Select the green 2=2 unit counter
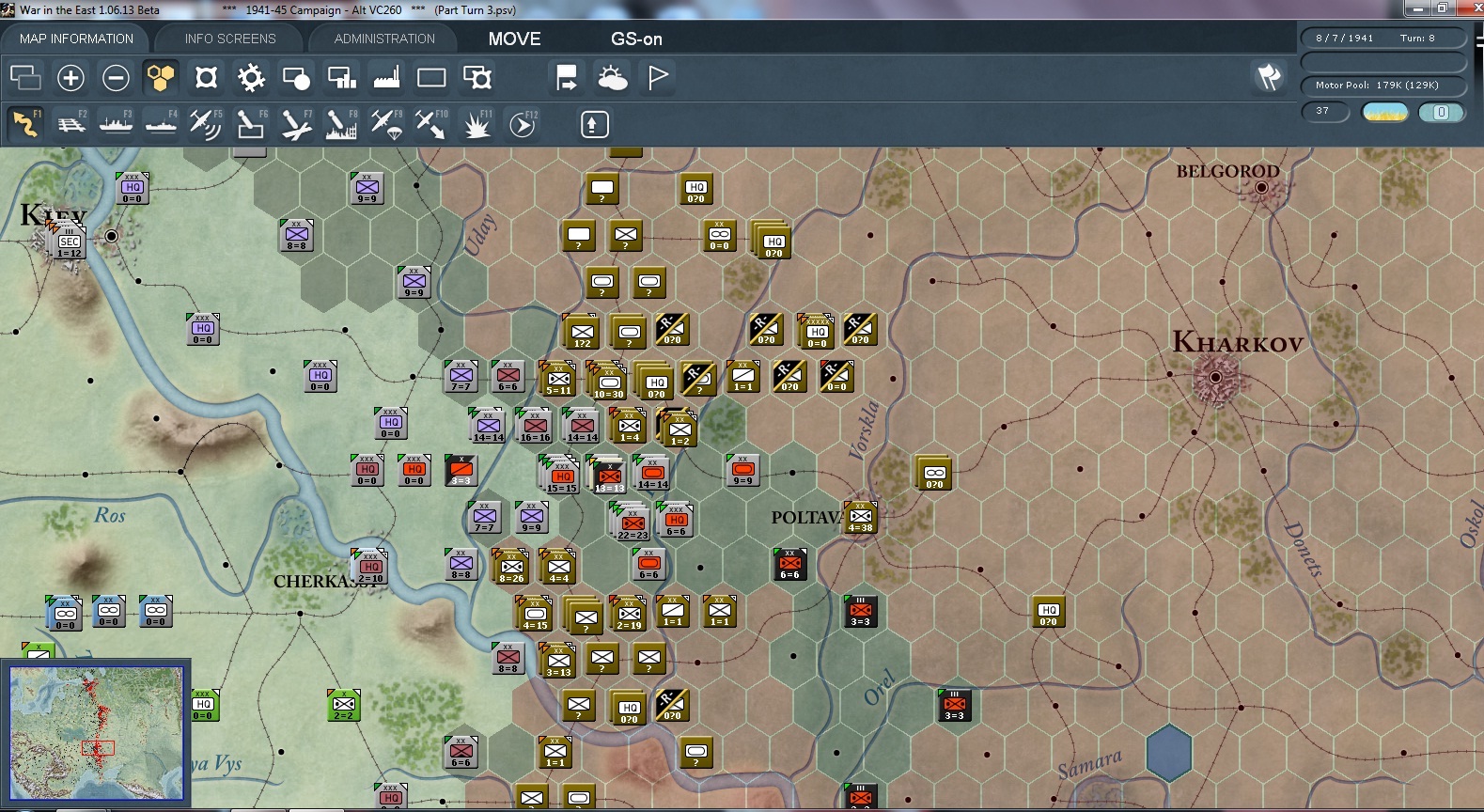Viewport: 1484px width, 812px height. (344, 705)
